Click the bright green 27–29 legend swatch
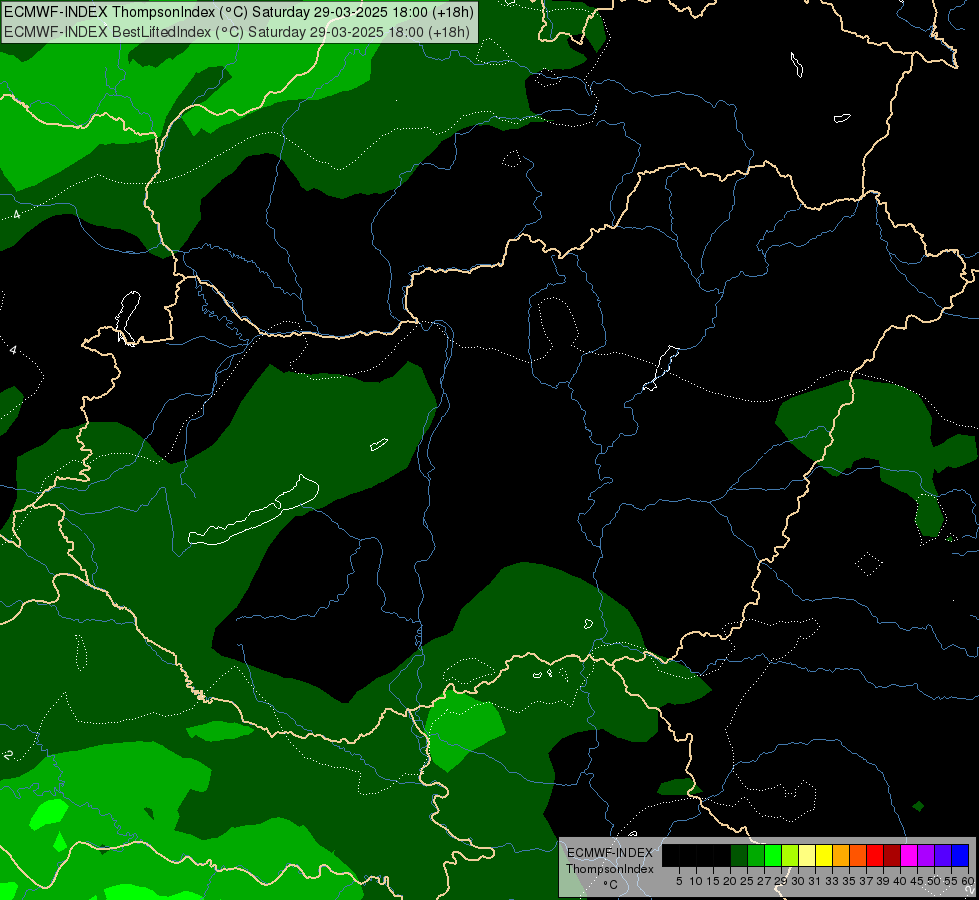Image resolution: width=979 pixels, height=900 pixels. pos(774,855)
